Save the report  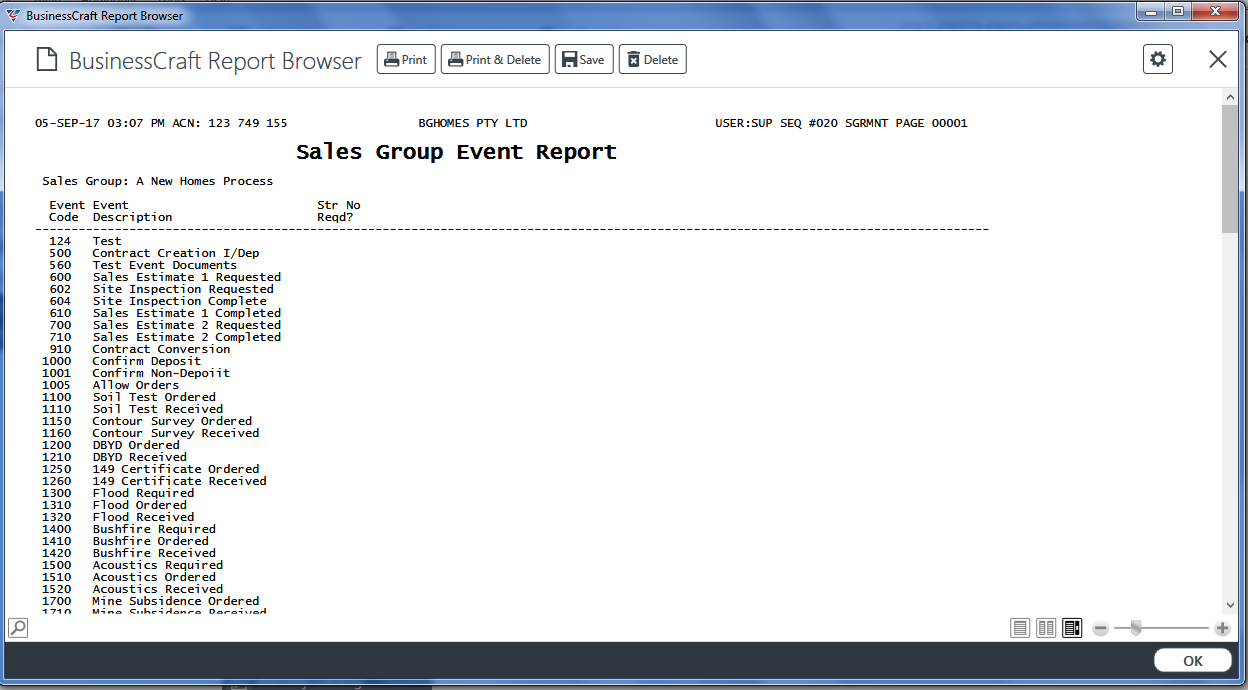pos(584,60)
